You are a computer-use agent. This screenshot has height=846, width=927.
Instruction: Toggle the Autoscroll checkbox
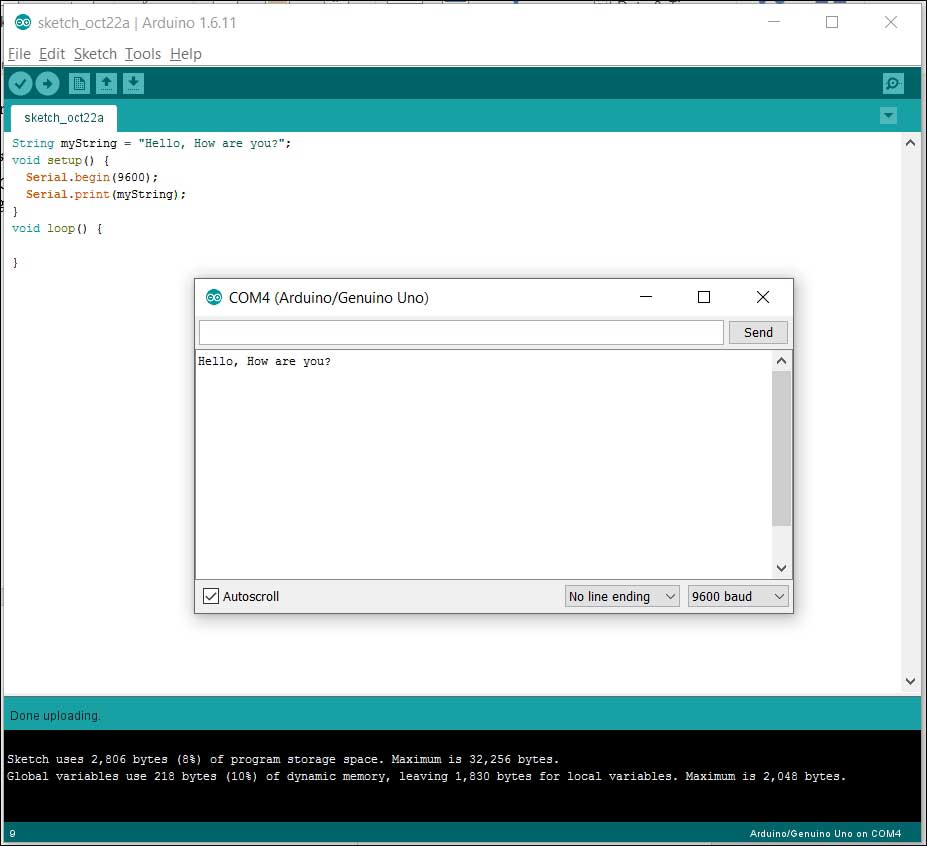coord(211,596)
